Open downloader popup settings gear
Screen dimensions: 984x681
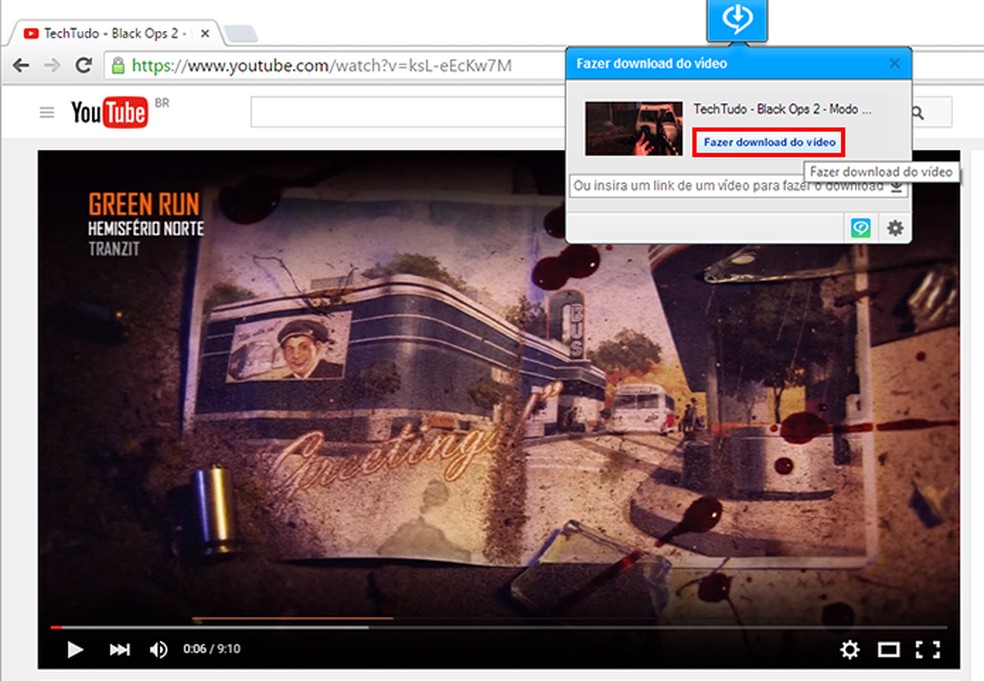point(895,228)
